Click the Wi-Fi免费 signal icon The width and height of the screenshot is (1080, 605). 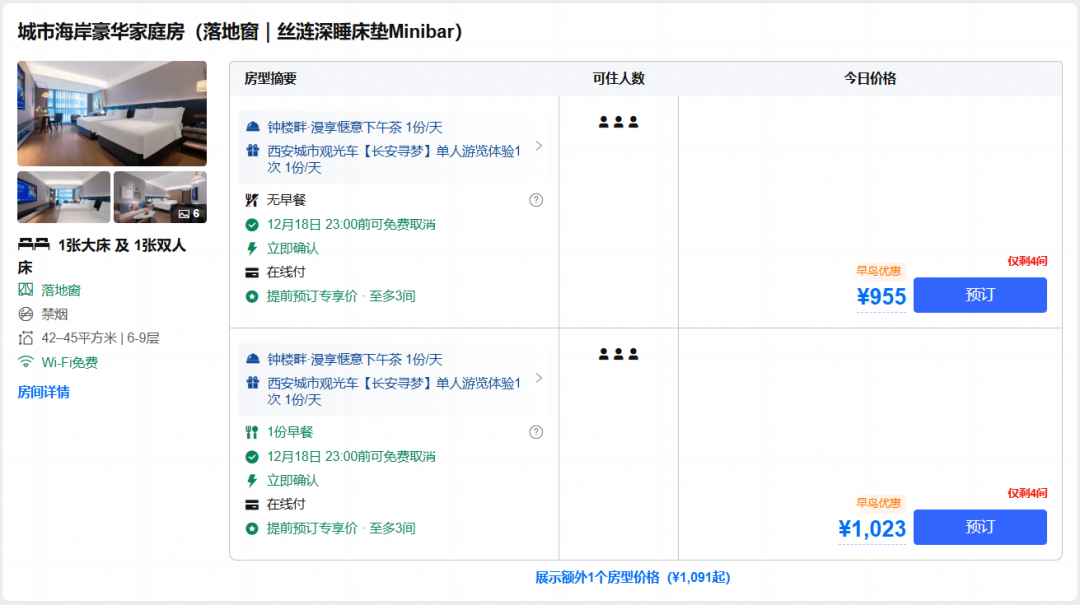coord(25,362)
